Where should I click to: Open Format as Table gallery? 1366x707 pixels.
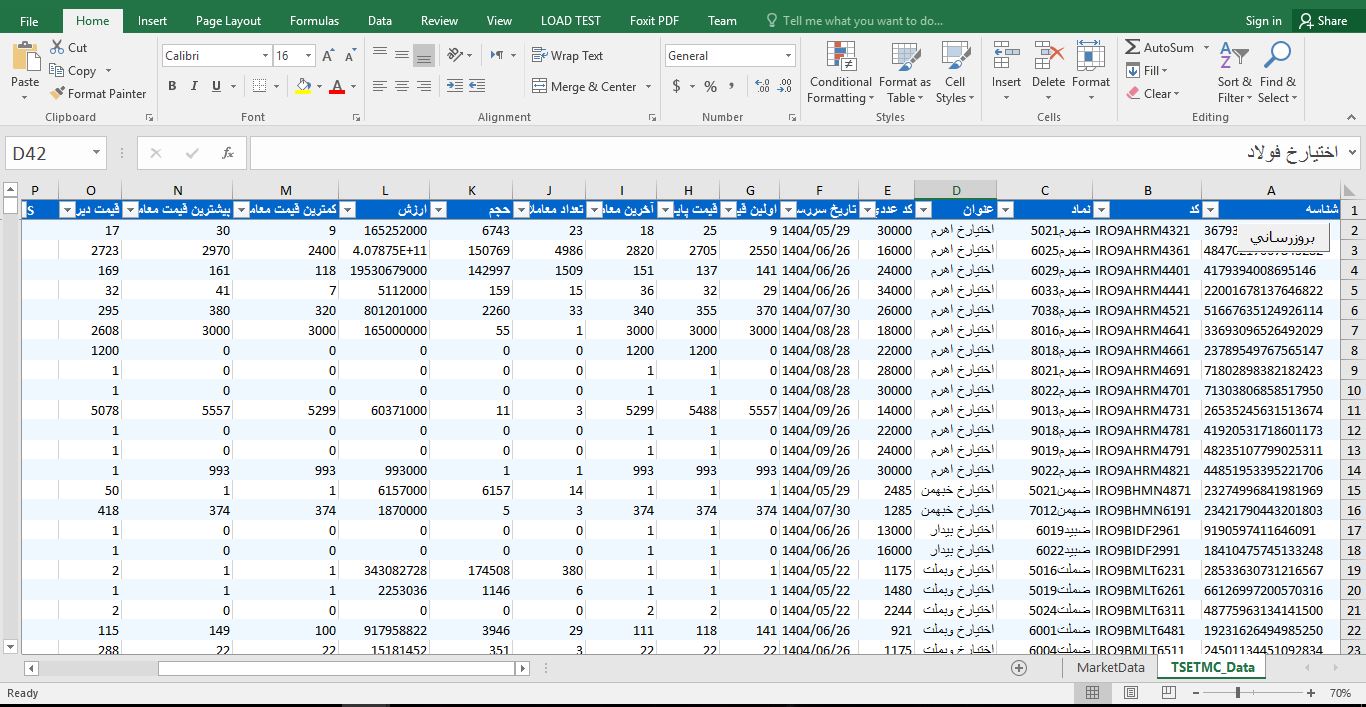(905, 72)
